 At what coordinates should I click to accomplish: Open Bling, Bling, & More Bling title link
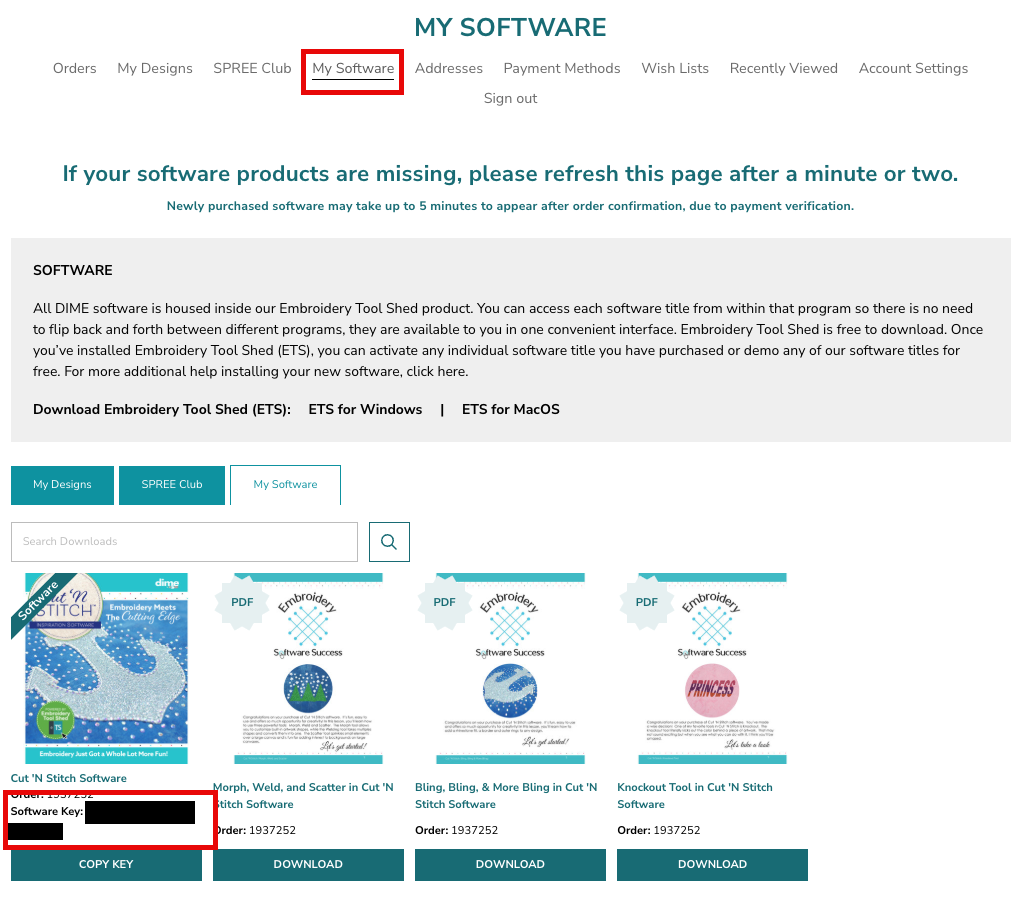506,796
